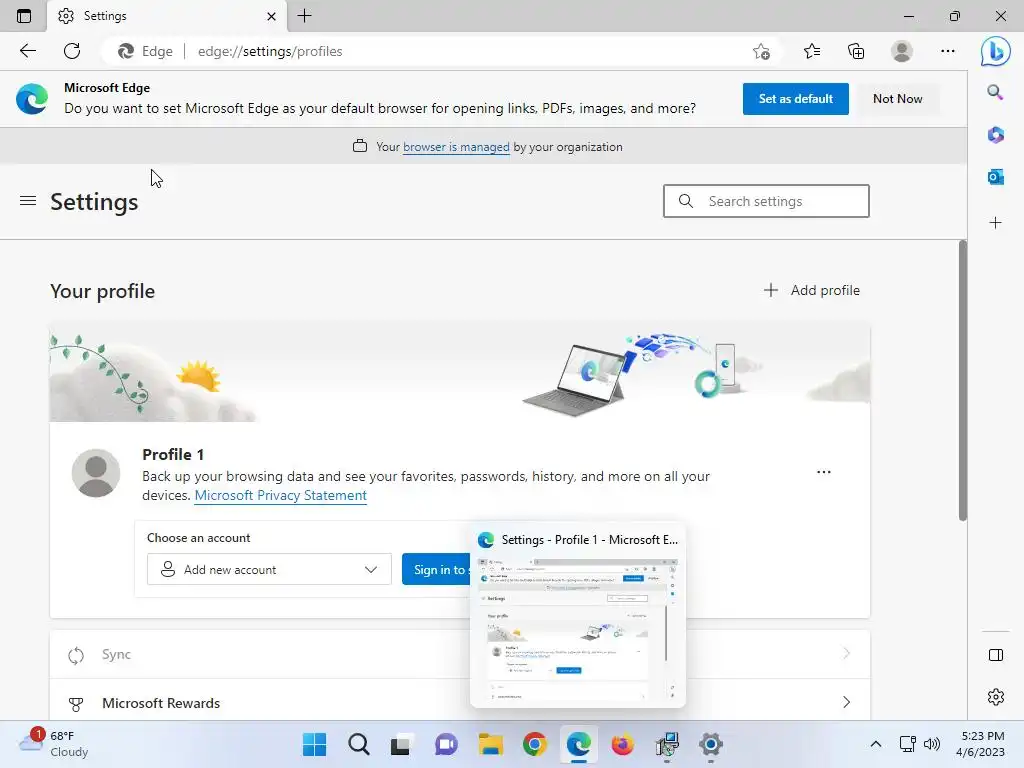Open the Settings hamburger menu
Viewport: 1024px width, 768px height.
28,201
